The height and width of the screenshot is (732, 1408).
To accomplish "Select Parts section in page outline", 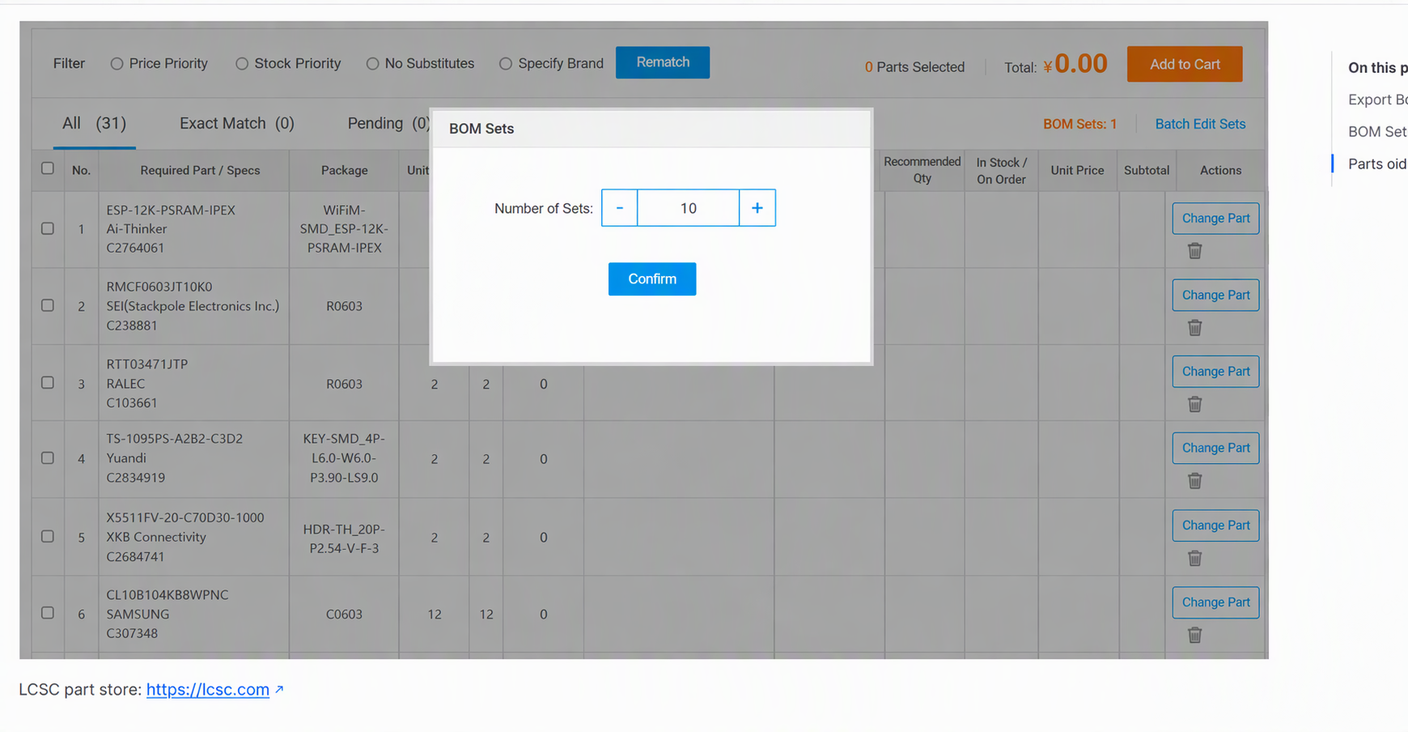I will click(x=1377, y=164).
